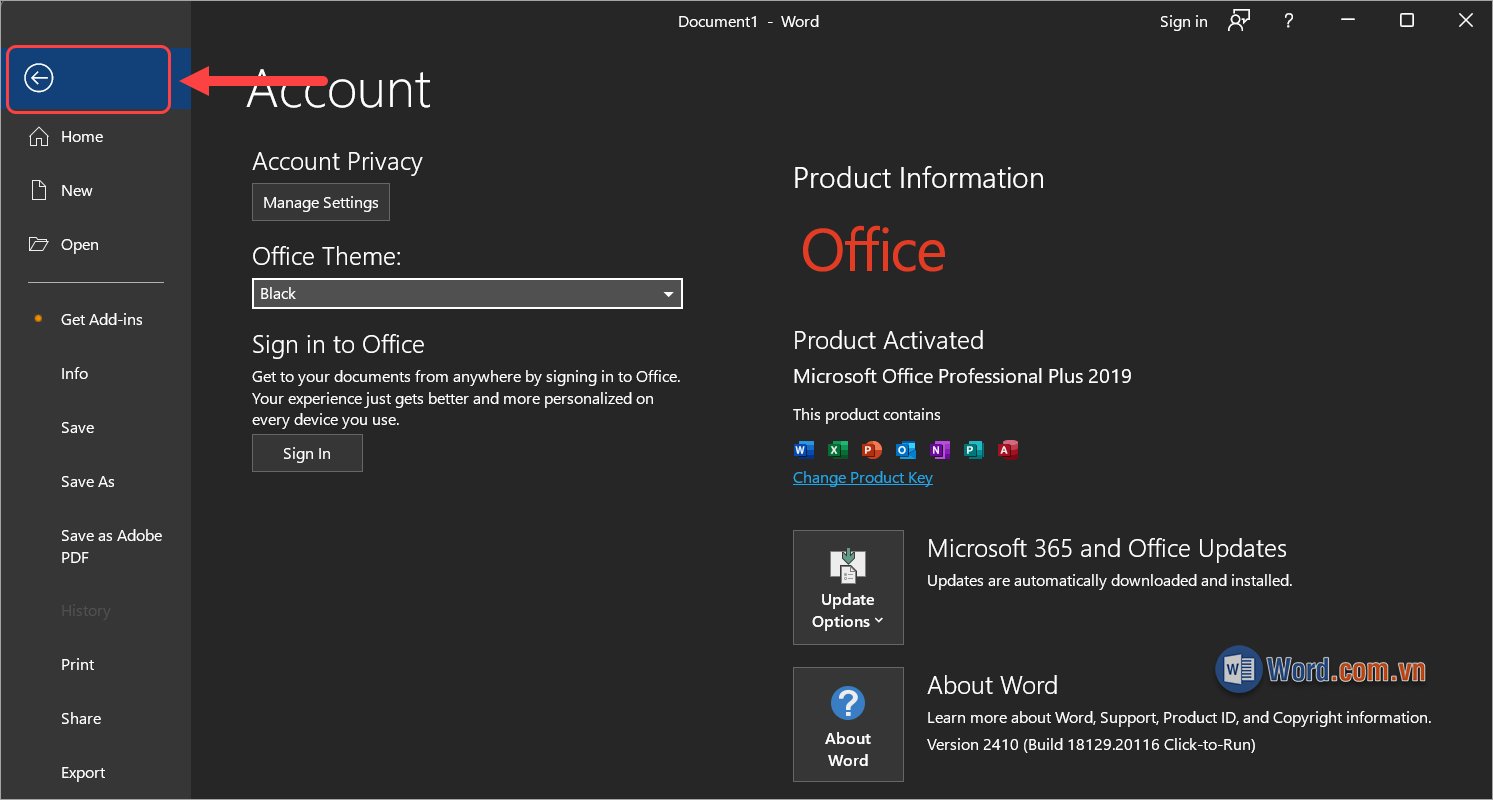Click the "Microsoft 365 and Office Updates" heading

coord(1107,549)
